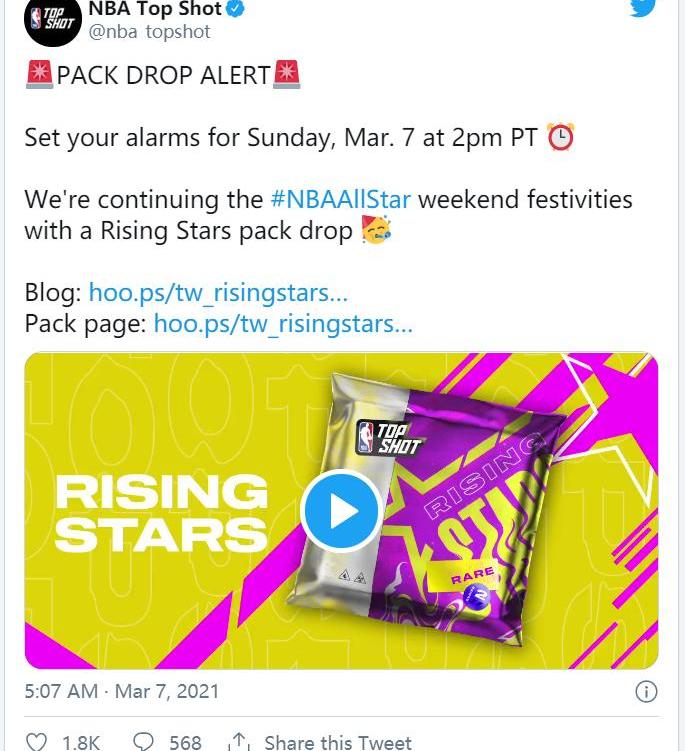Open the Twitter bird logo
Image resolution: width=685 pixels, height=751 pixels.
click(642, 7)
